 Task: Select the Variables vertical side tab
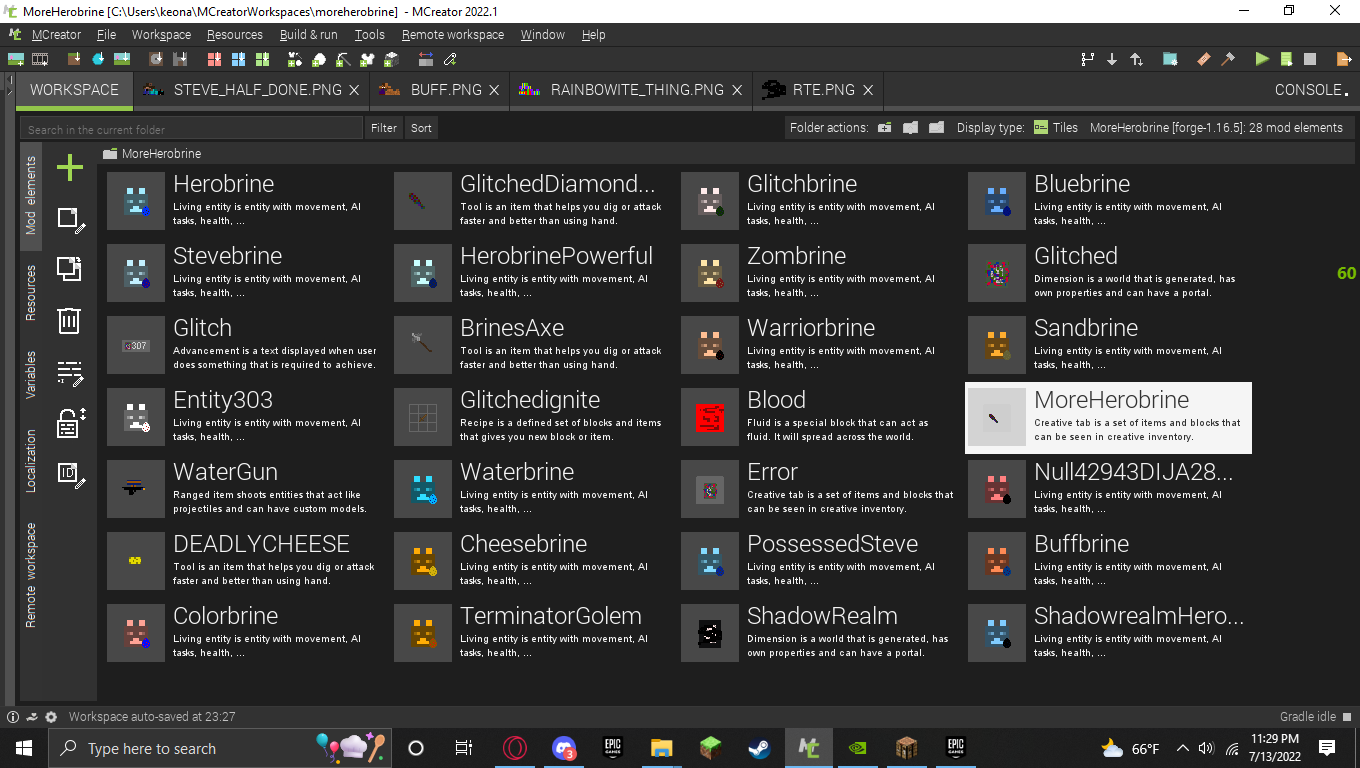pyautogui.click(x=31, y=375)
